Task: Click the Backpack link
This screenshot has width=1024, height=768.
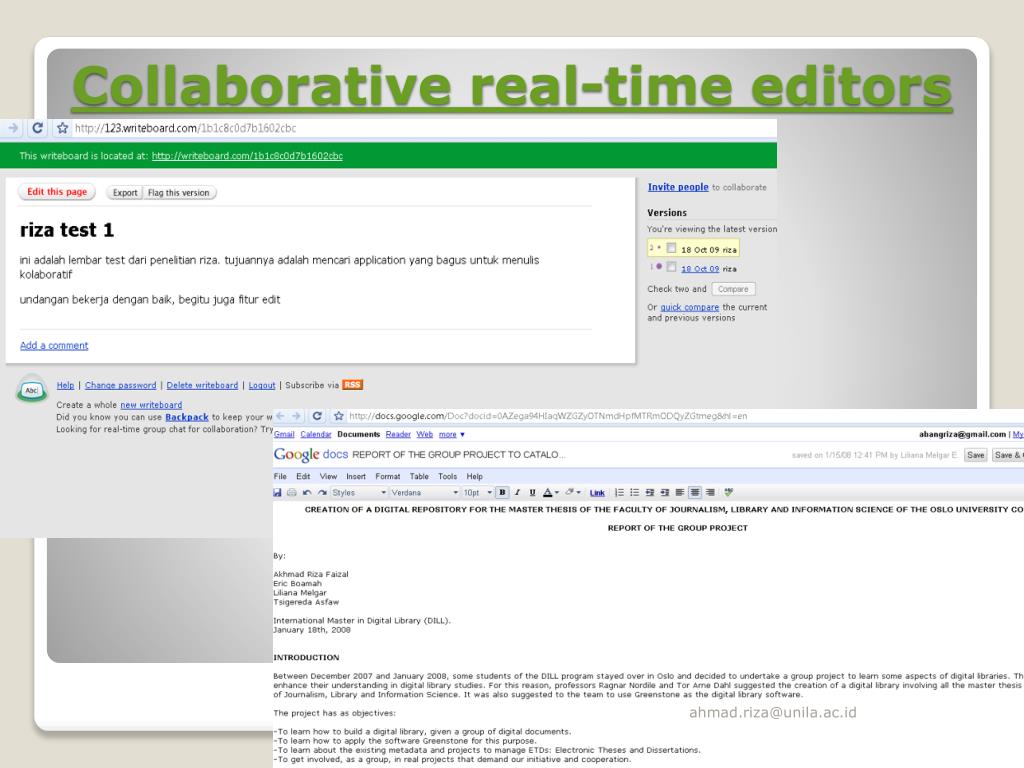Action: click(x=187, y=417)
